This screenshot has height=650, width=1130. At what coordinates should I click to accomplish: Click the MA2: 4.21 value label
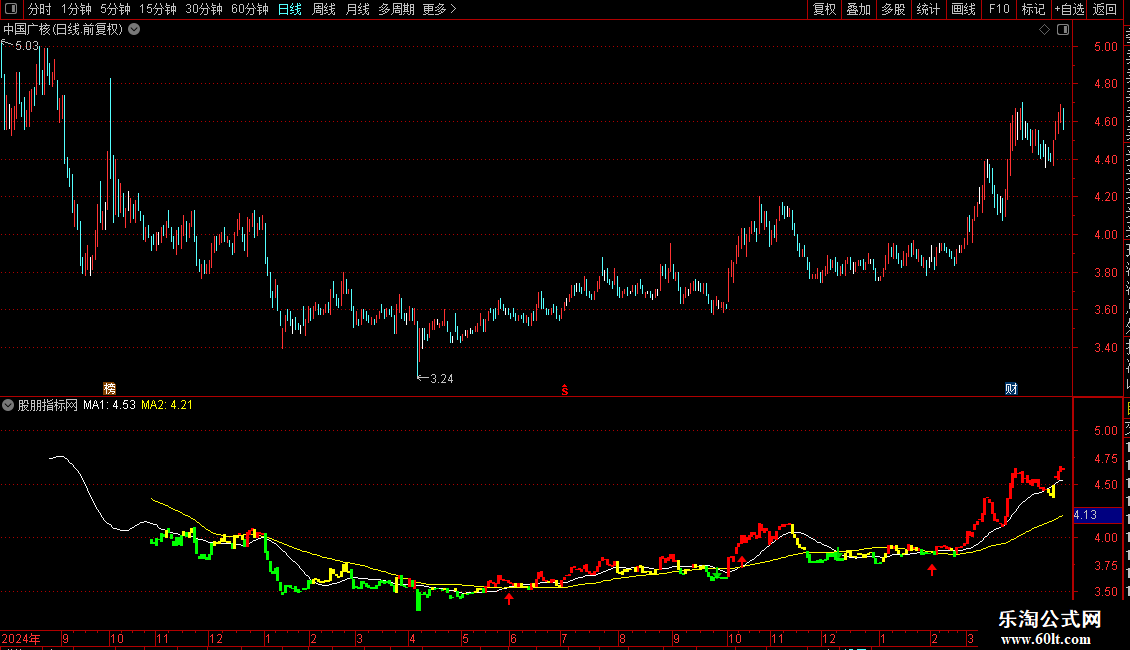click(x=166, y=405)
